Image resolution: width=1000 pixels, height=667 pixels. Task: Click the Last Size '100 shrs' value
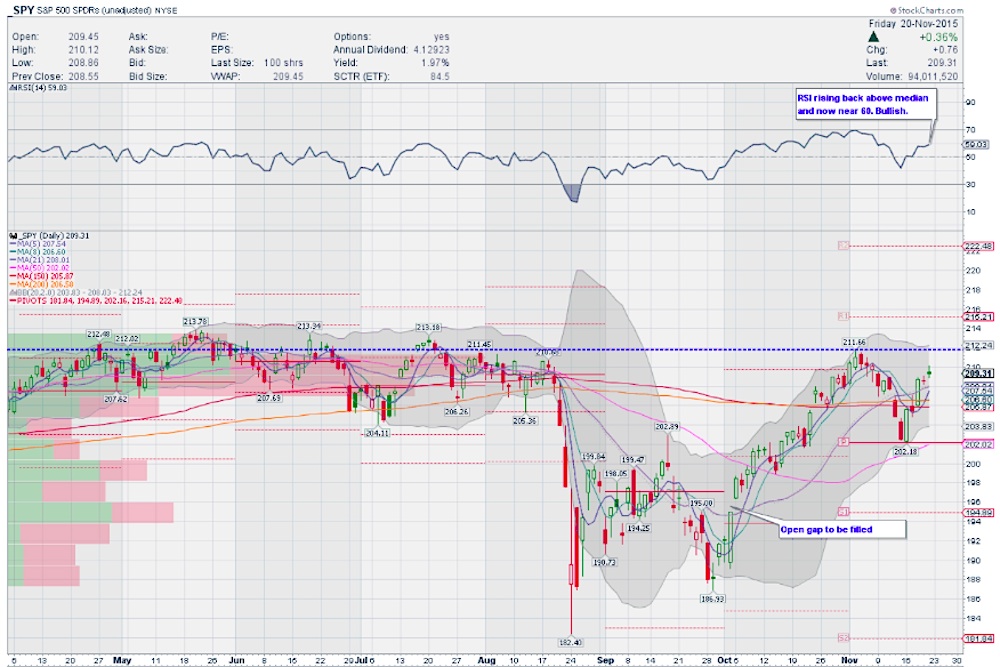point(283,63)
